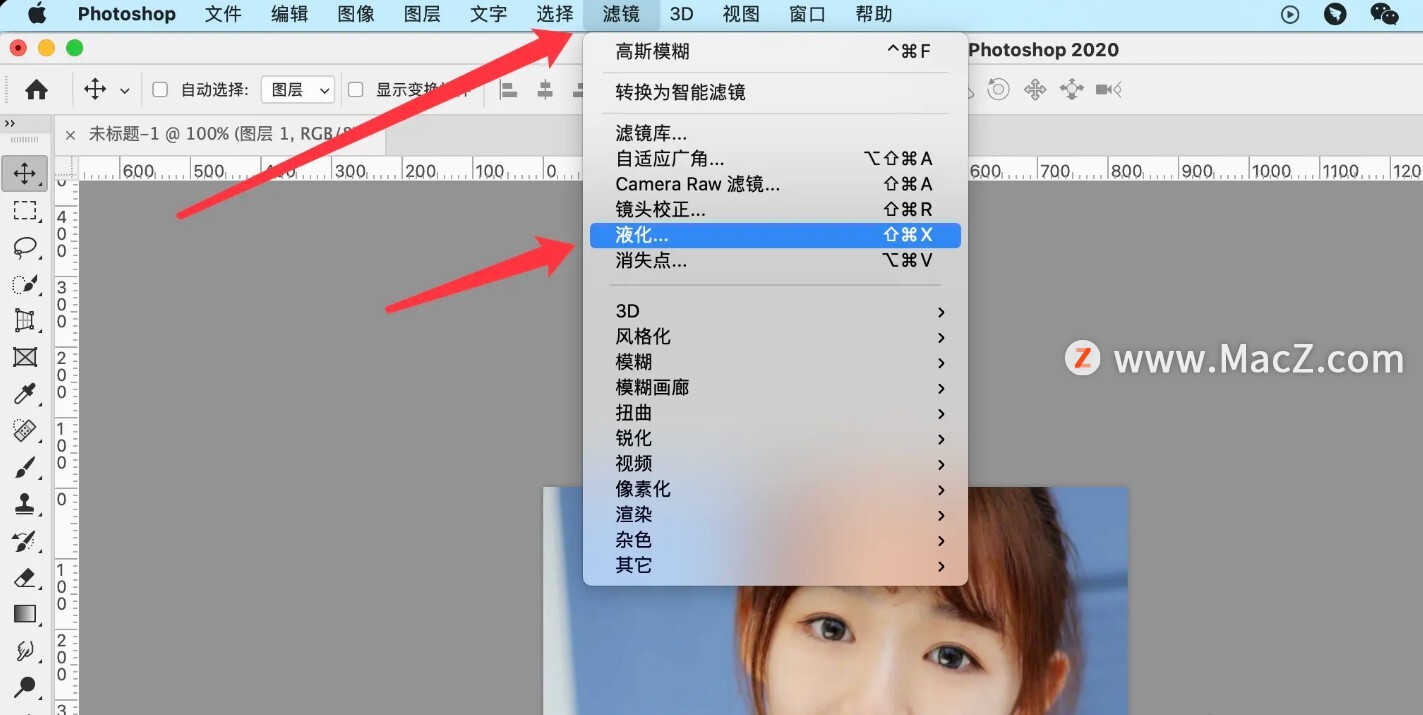Open the WeChat menu bar icon
This screenshot has height=715, width=1423.
pyautogui.click(x=1384, y=14)
